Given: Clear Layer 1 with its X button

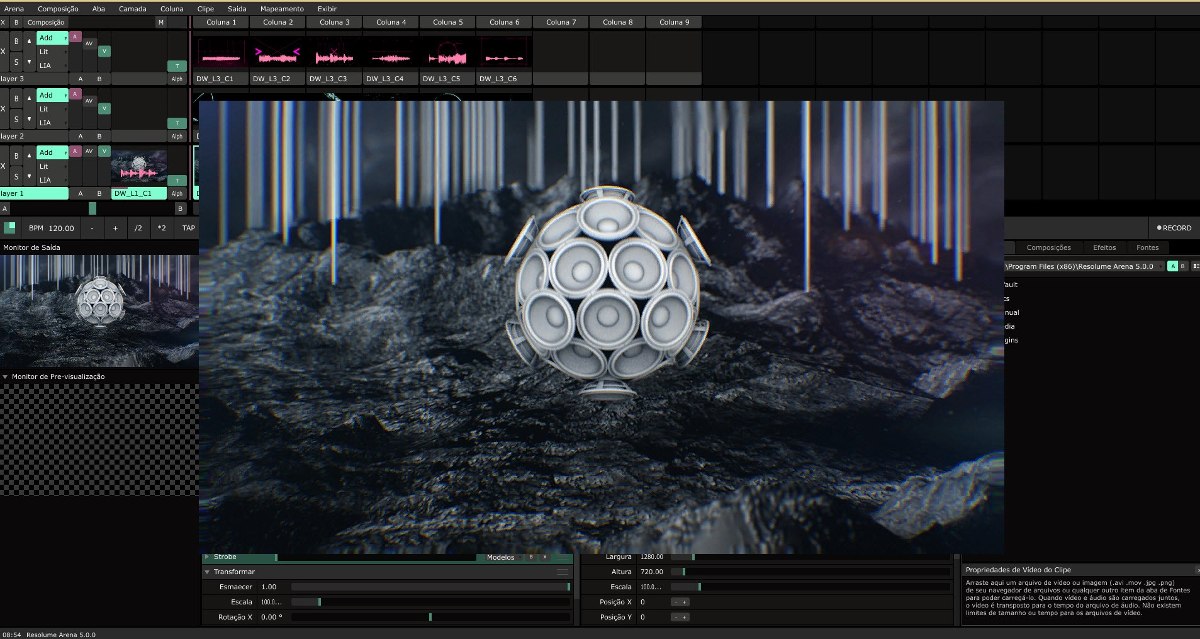Looking at the screenshot, I should [3, 164].
